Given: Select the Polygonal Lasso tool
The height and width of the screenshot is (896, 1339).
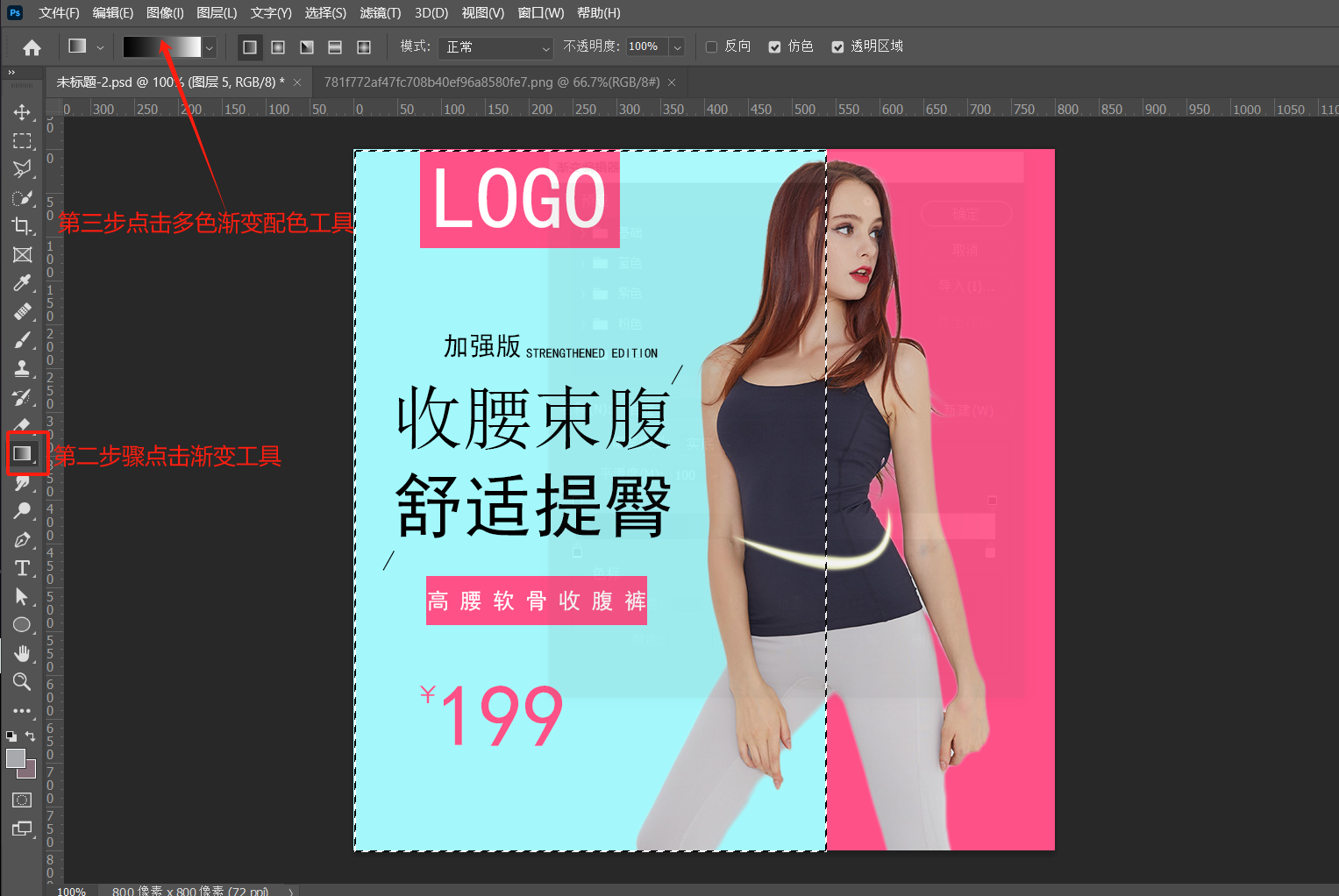Looking at the screenshot, I should point(22,168).
